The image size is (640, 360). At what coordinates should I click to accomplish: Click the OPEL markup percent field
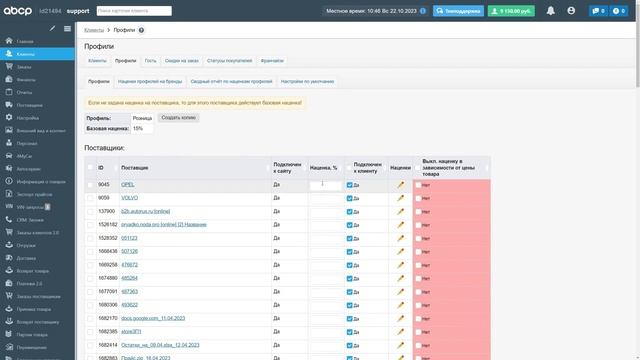click(x=325, y=185)
